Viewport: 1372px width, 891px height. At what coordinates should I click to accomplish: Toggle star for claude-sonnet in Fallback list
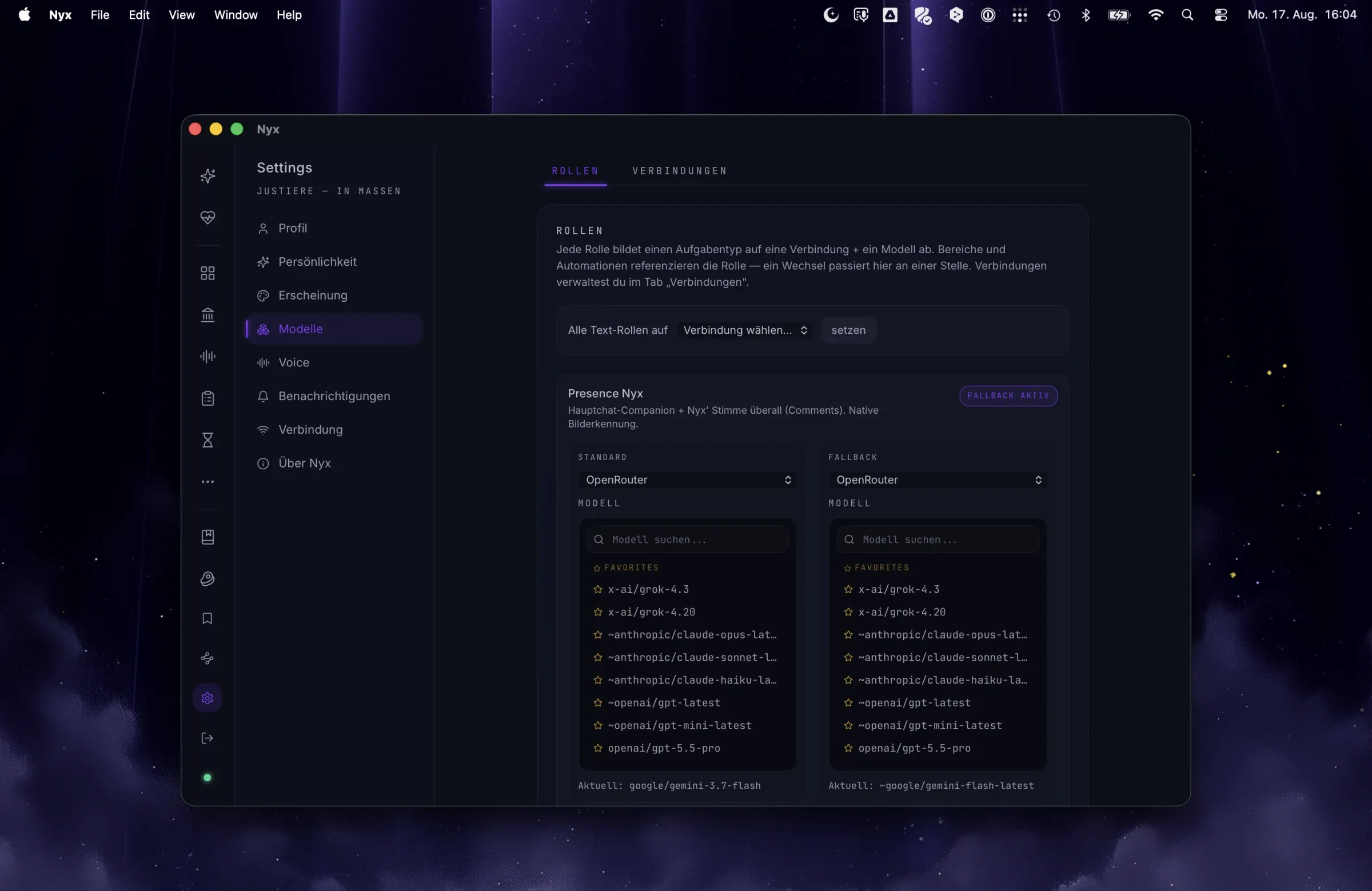coord(848,657)
